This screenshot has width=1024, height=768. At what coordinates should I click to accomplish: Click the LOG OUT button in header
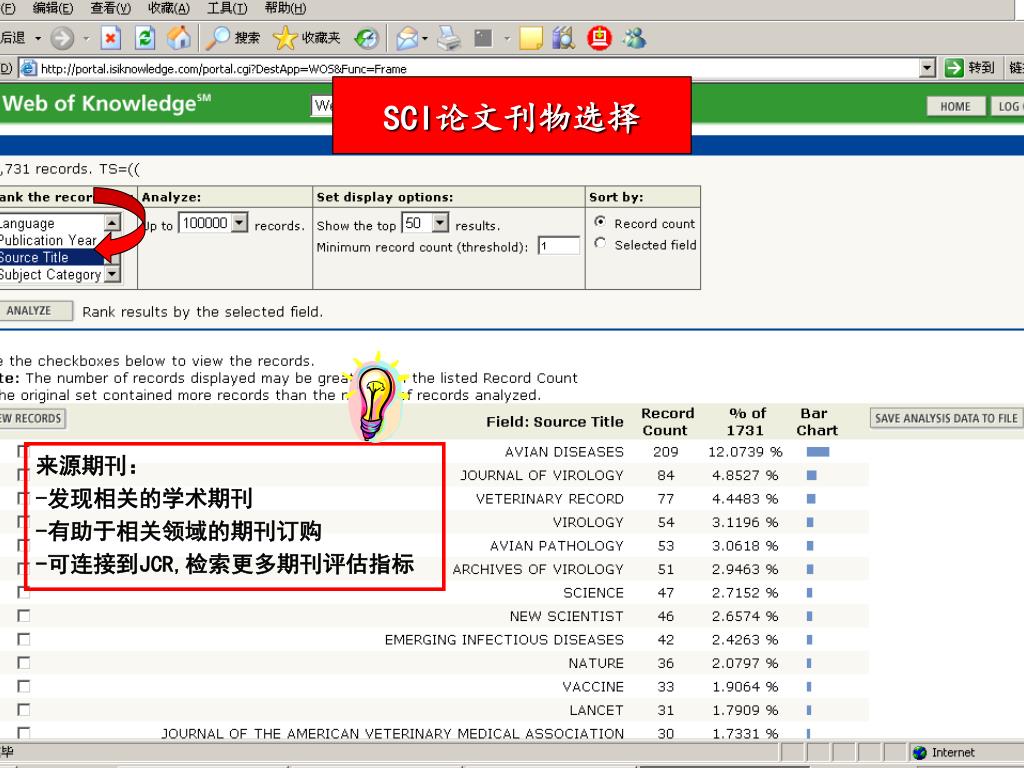pyautogui.click(x=1008, y=106)
